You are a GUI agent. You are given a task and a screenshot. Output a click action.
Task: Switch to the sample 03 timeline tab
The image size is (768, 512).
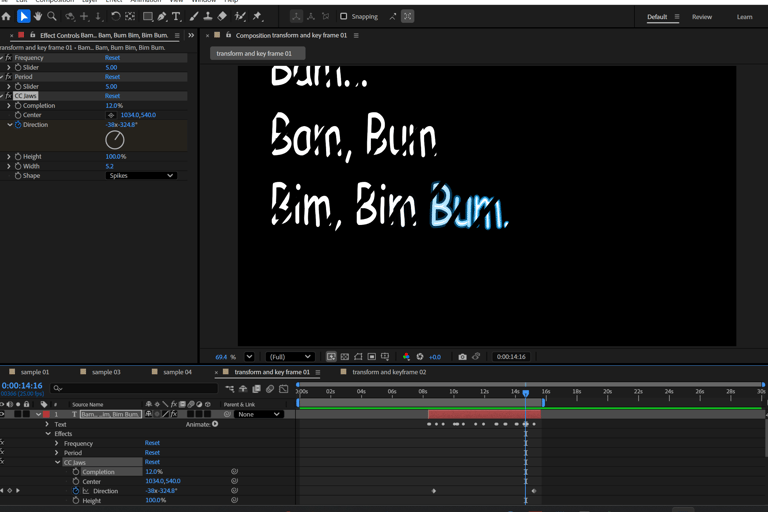pyautogui.click(x=106, y=372)
